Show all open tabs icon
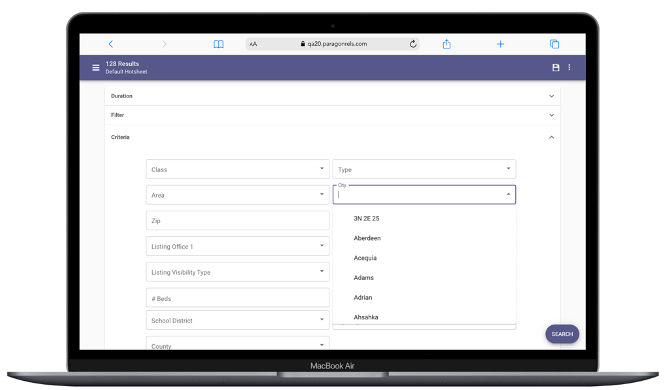This screenshot has height=390, width=666. pyautogui.click(x=554, y=44)
